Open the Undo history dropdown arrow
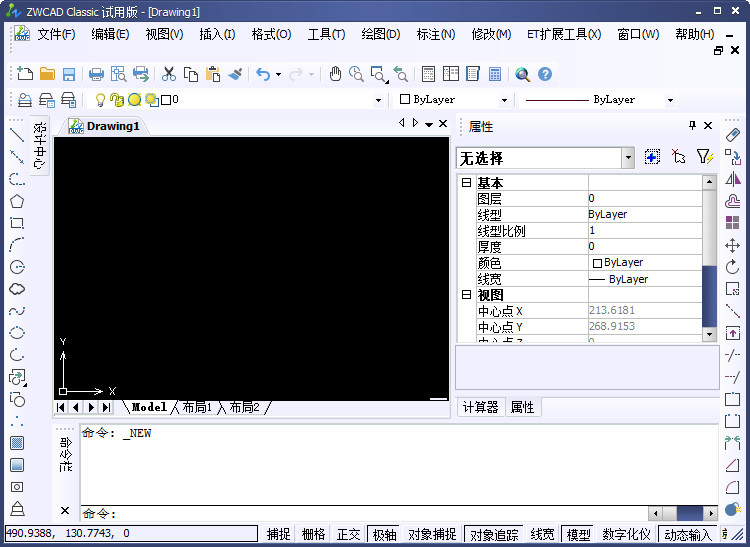The height and width of the screenshot is (547, 750). [278, 75]
